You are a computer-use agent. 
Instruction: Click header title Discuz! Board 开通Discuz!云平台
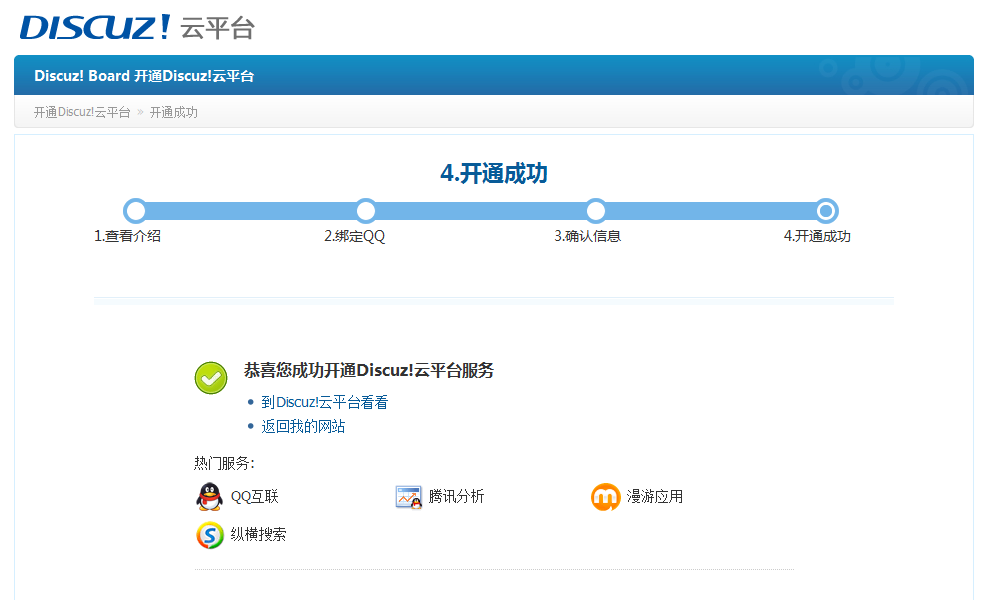[144, 76]
